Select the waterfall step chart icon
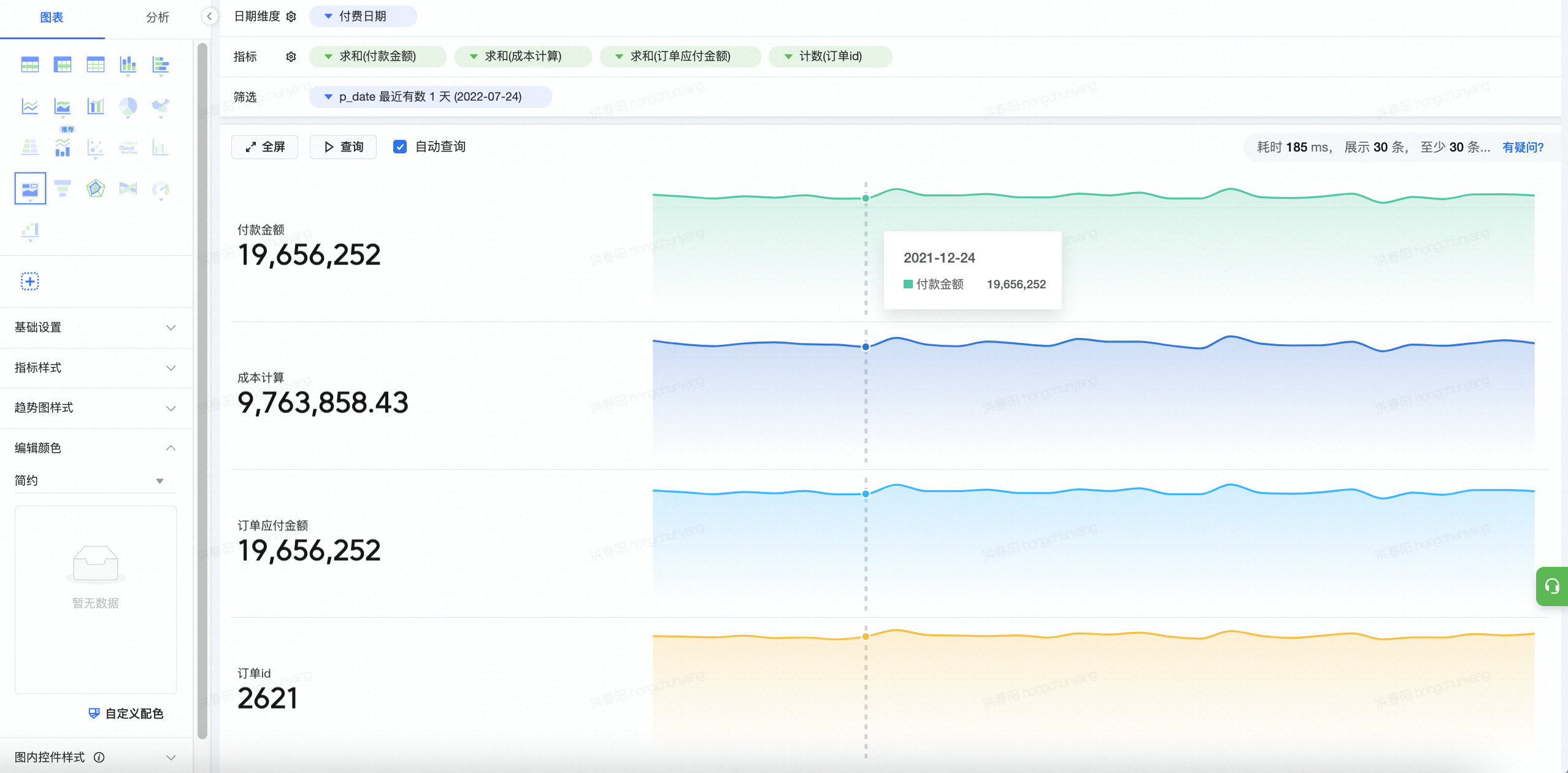The height and width of the screenshot is (773, 1568). [x=29, y=231]
